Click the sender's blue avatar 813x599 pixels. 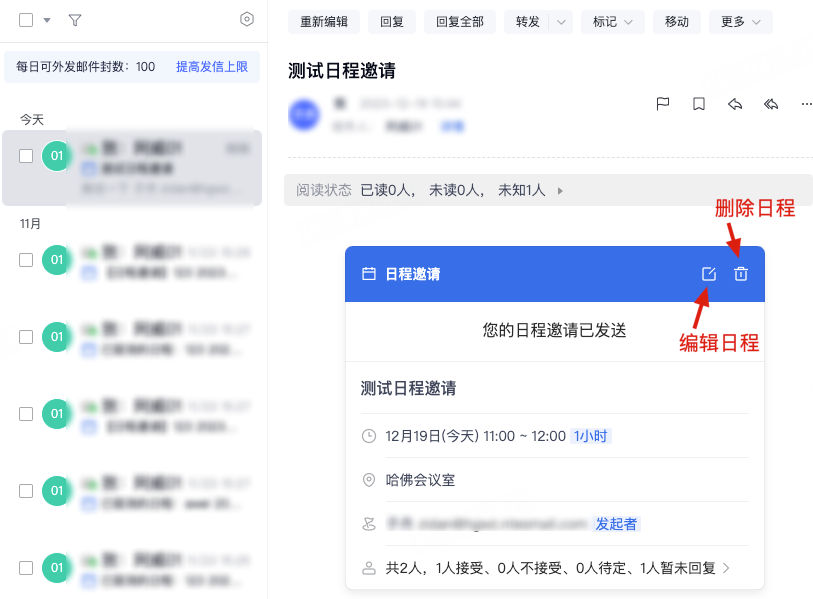tap(304, 115)
